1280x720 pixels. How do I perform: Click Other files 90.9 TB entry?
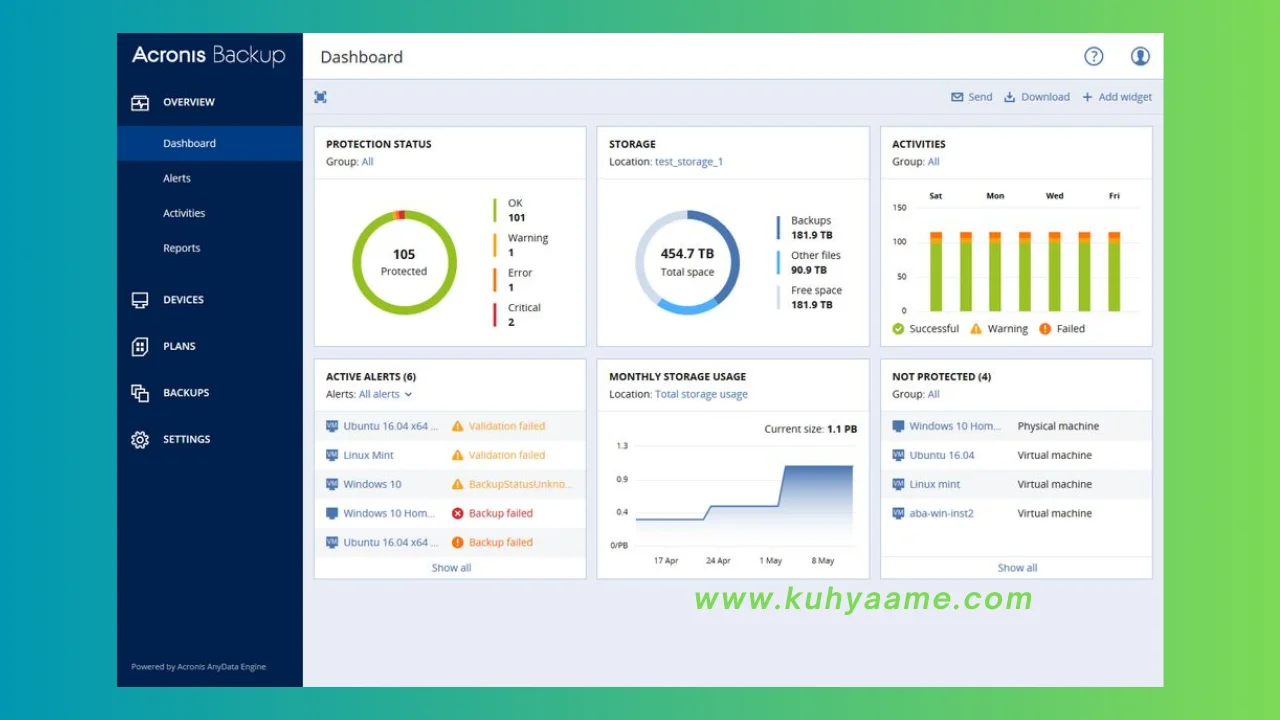click(x=816, y=263)
